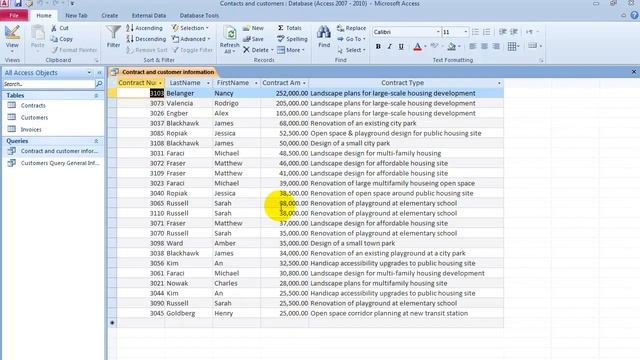
Task: Open Microsoft Access Help question icon
Action: pyautogui.click(x=634, y=15)
